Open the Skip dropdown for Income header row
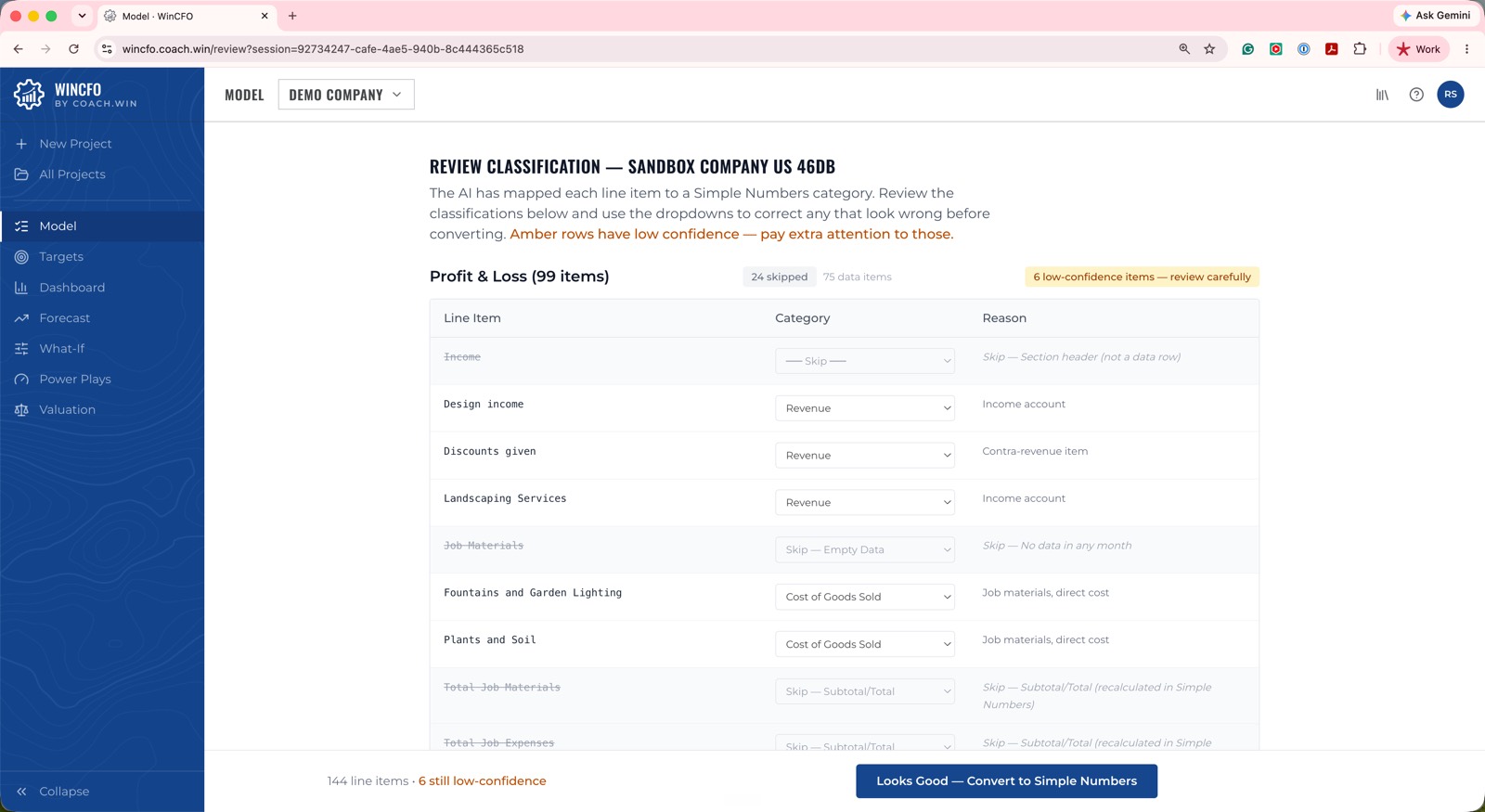This screenshot has height=812, width=1485. click(865, 361)
